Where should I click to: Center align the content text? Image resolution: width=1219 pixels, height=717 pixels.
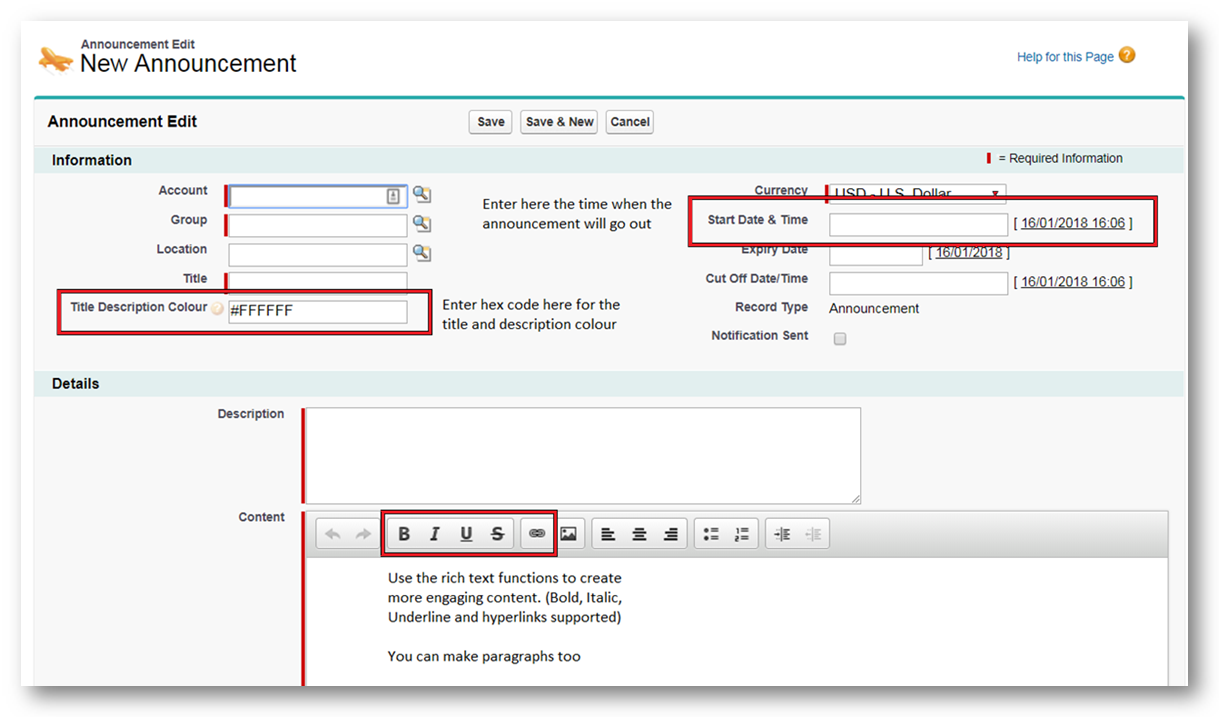coord(639,534)
